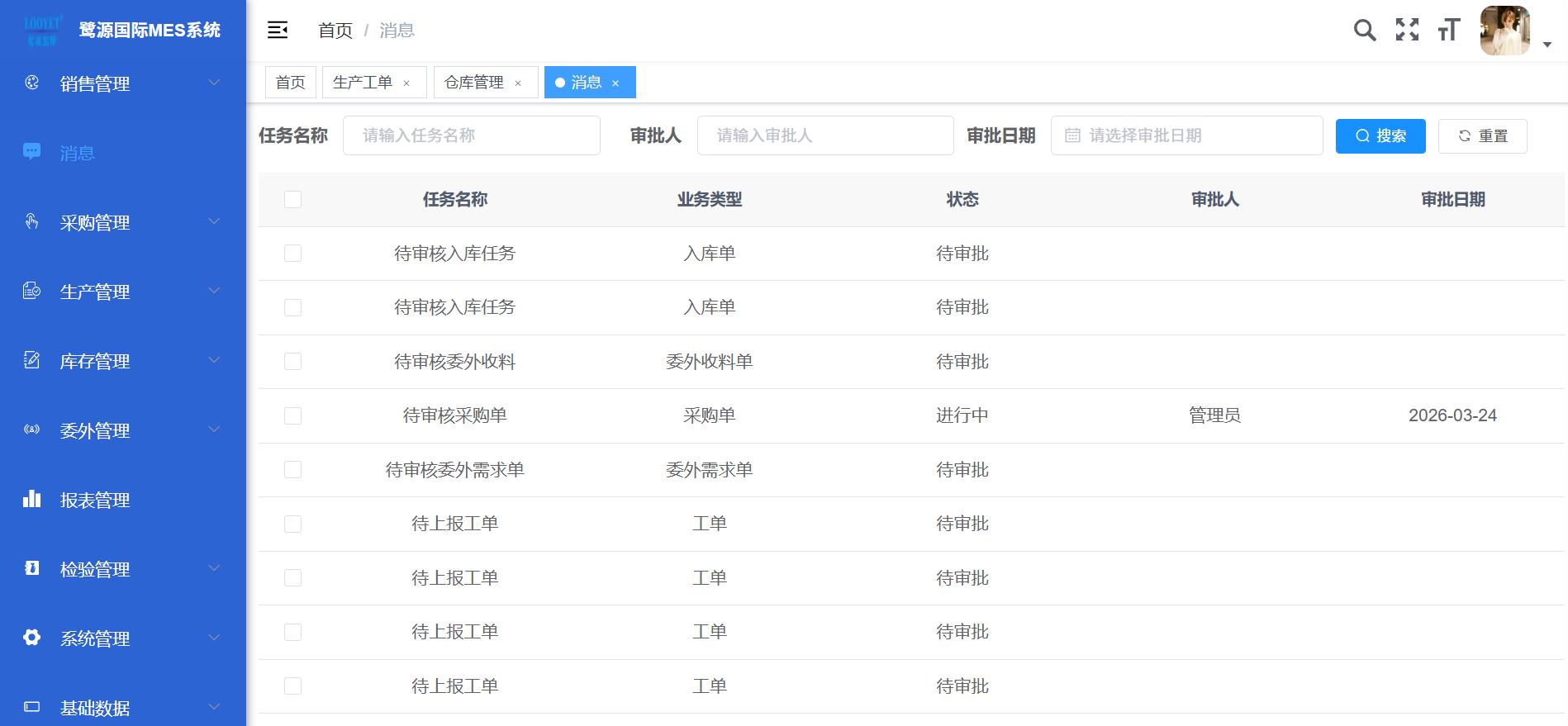Open the 审批日期 date picker
1568x726 pixels.
point(1186,135)
